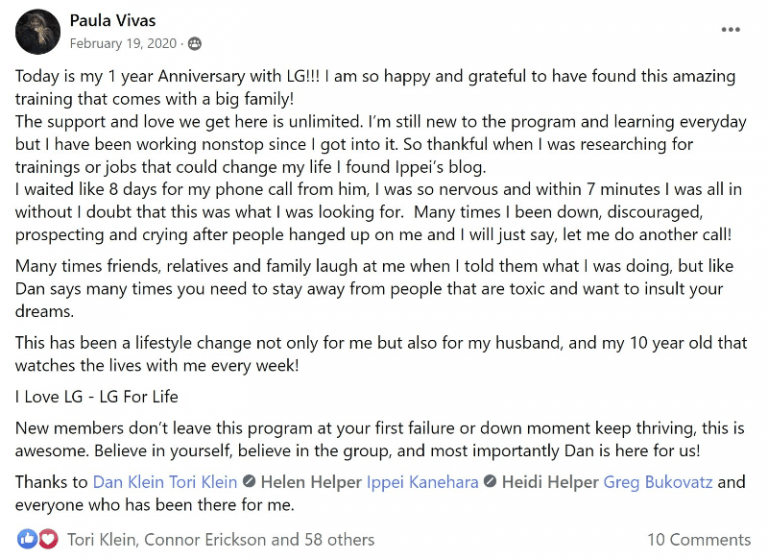The height and width of the screenshot is (559, 768).
Task: Click Paula Vivas profile picture
Action: (x=38, y=32)
